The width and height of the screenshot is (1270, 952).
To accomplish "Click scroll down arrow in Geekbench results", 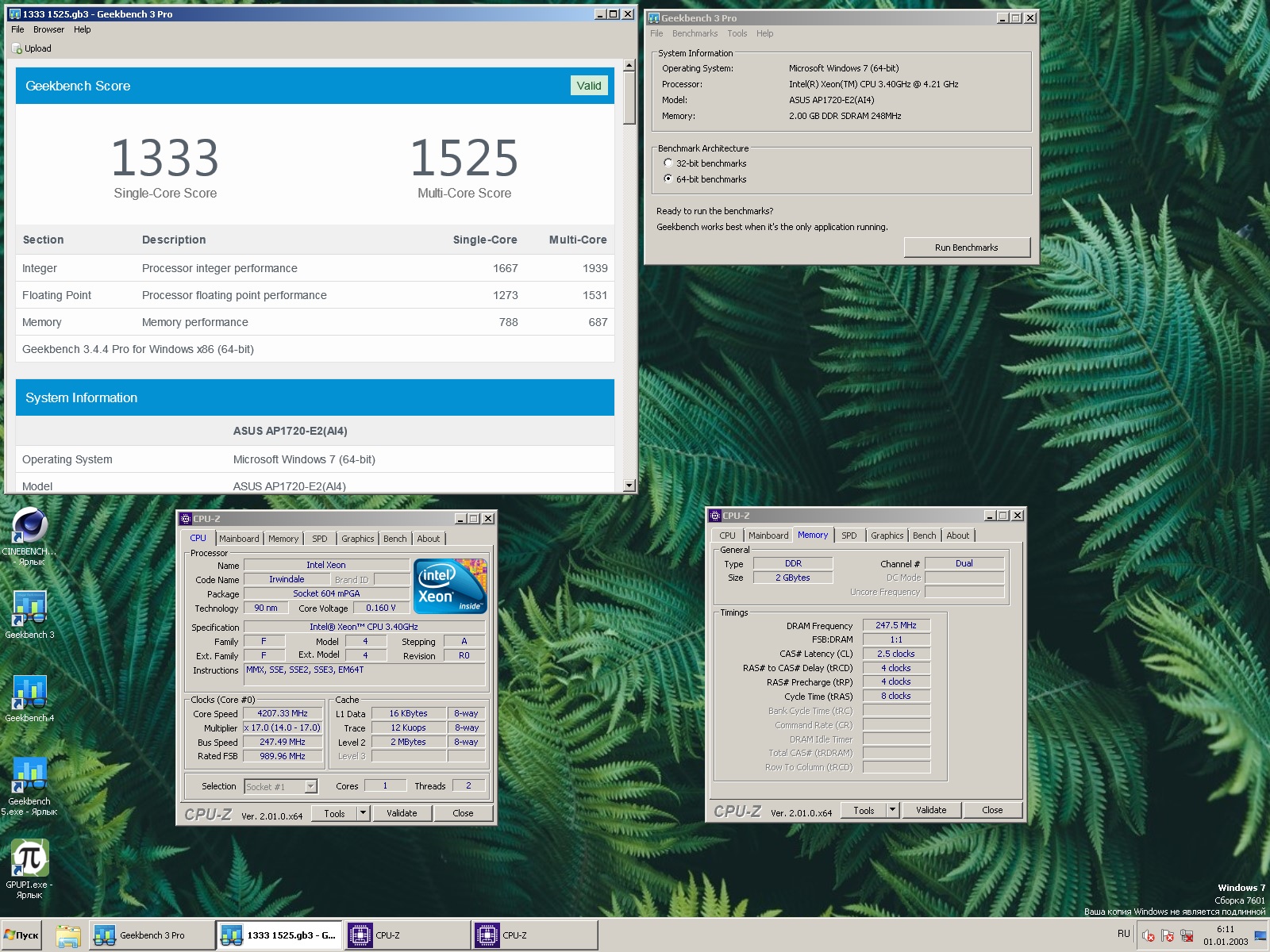I will 629,486.
